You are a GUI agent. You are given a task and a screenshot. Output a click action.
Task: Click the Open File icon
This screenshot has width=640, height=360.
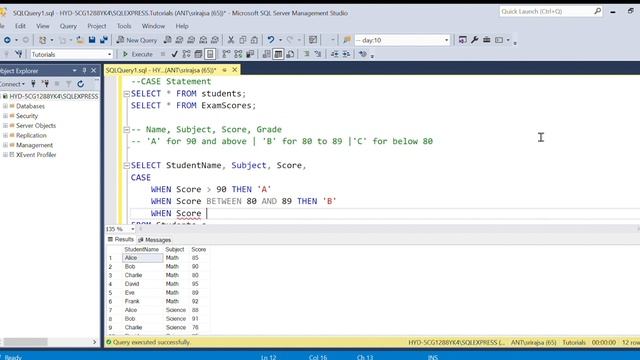coord(80,40)
